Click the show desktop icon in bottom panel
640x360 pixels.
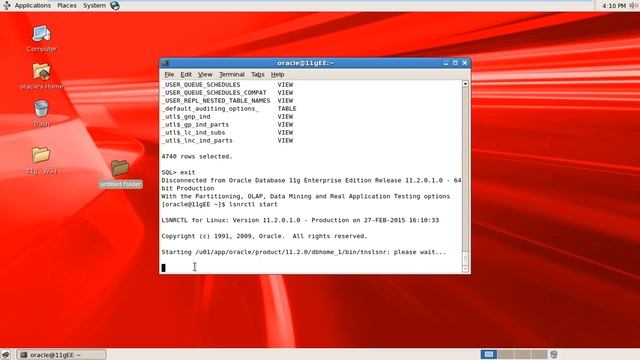6,354
